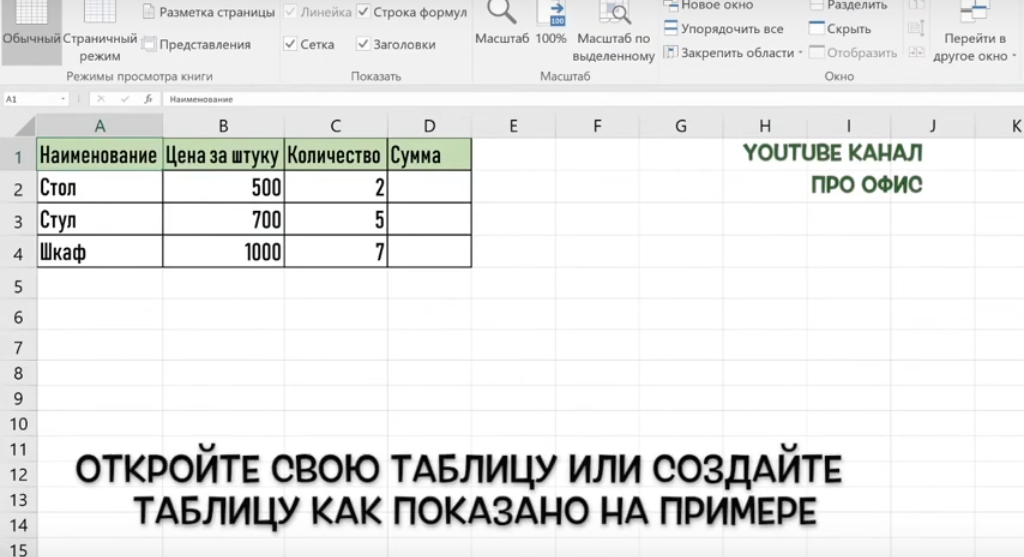Open a Новое окно
Screen dimensions: 1024x557
[709, 5]
